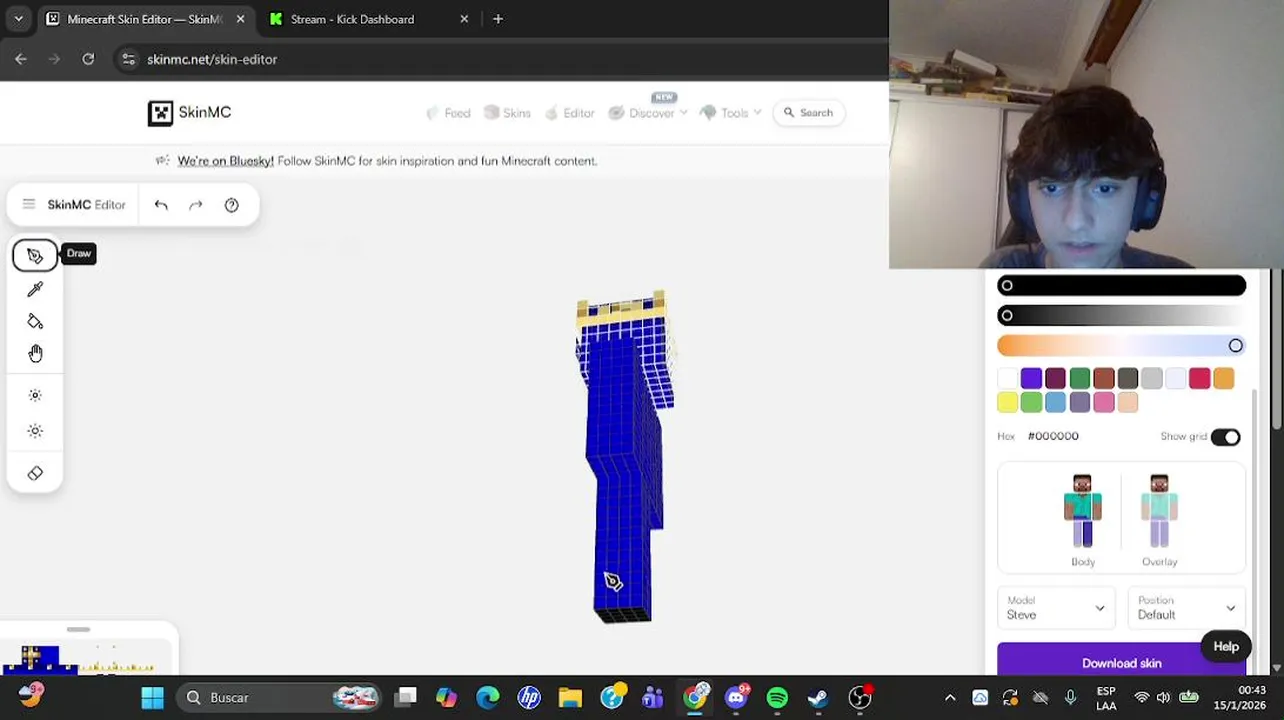Open the Feed page
1284x720 pixels.
[x=448, y=113]
